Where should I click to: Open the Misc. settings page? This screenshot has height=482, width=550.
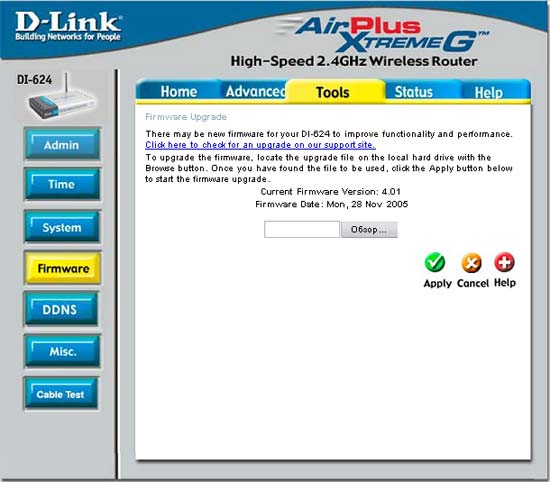62,351
